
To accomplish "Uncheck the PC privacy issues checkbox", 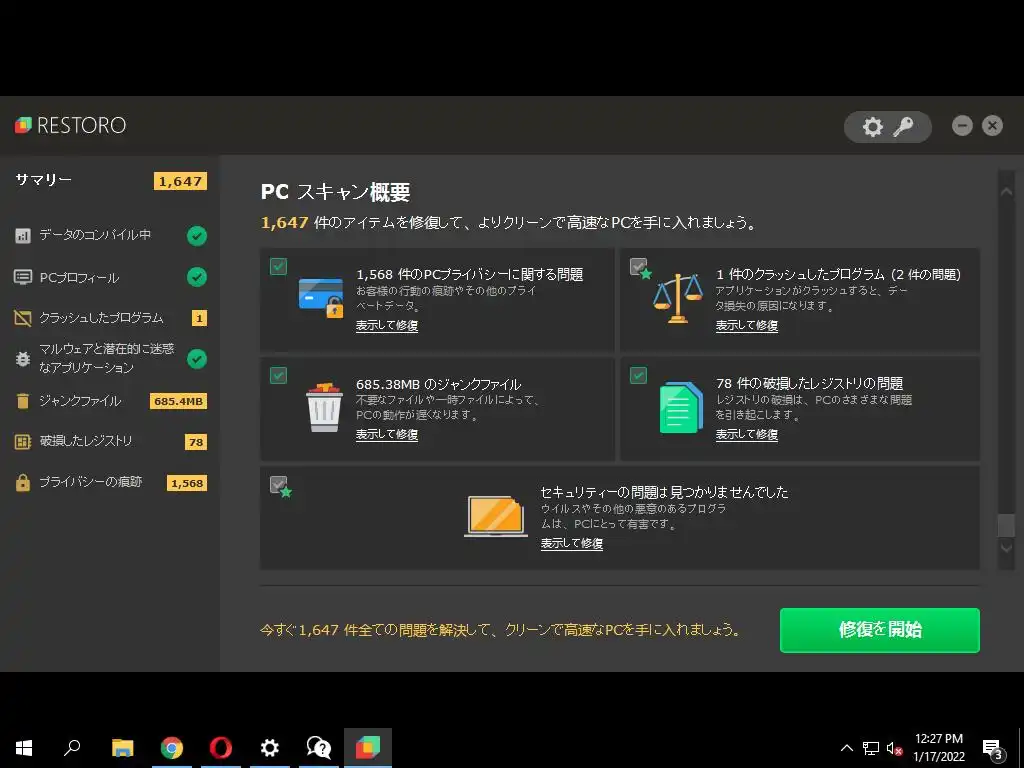I will point(278,266).
